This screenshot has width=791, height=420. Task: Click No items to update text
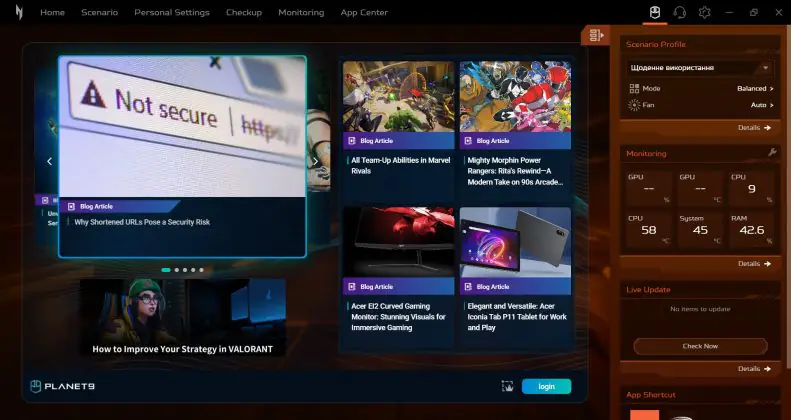700,309
